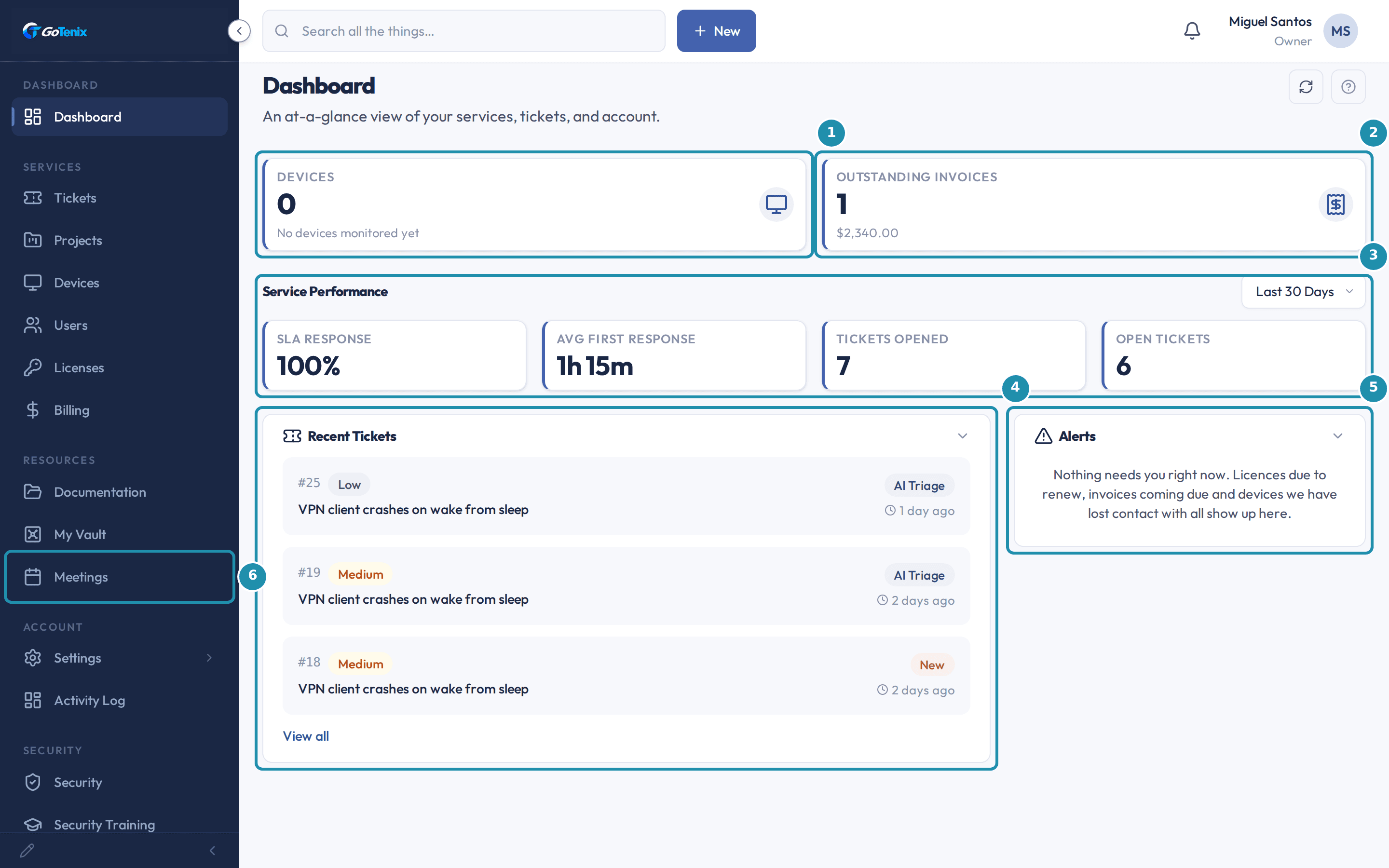Open the help question mark button
The image size is (1389, 868).
[x=1348, y=87]
